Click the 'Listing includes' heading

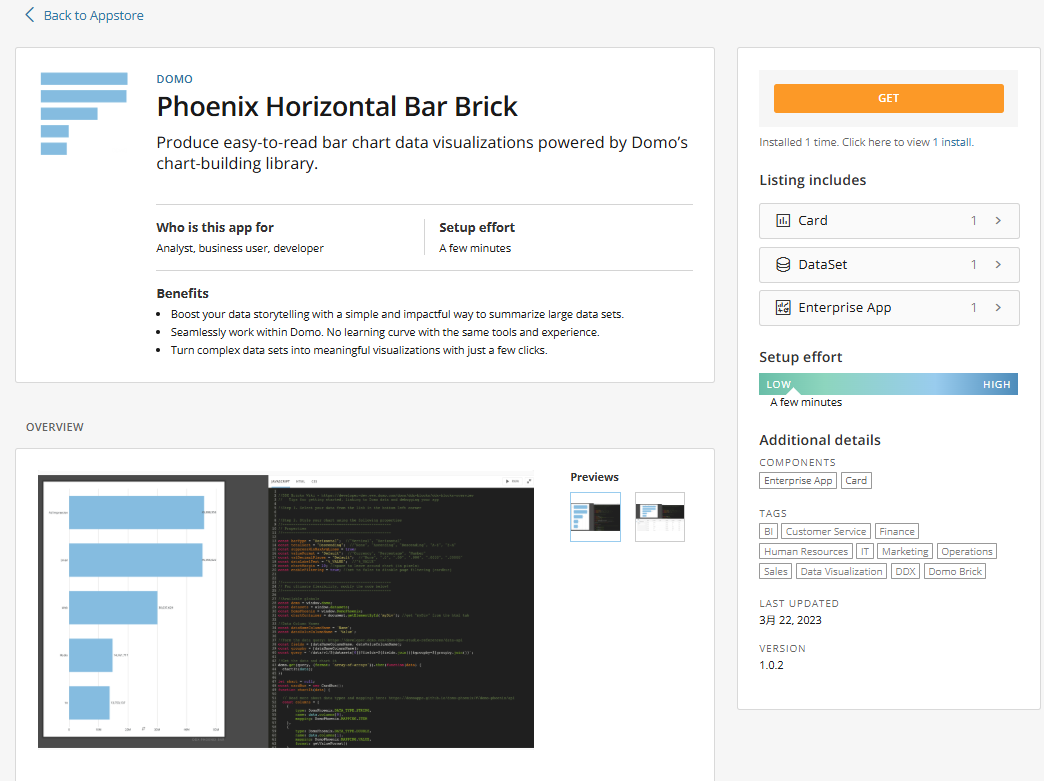pos(812,180)
